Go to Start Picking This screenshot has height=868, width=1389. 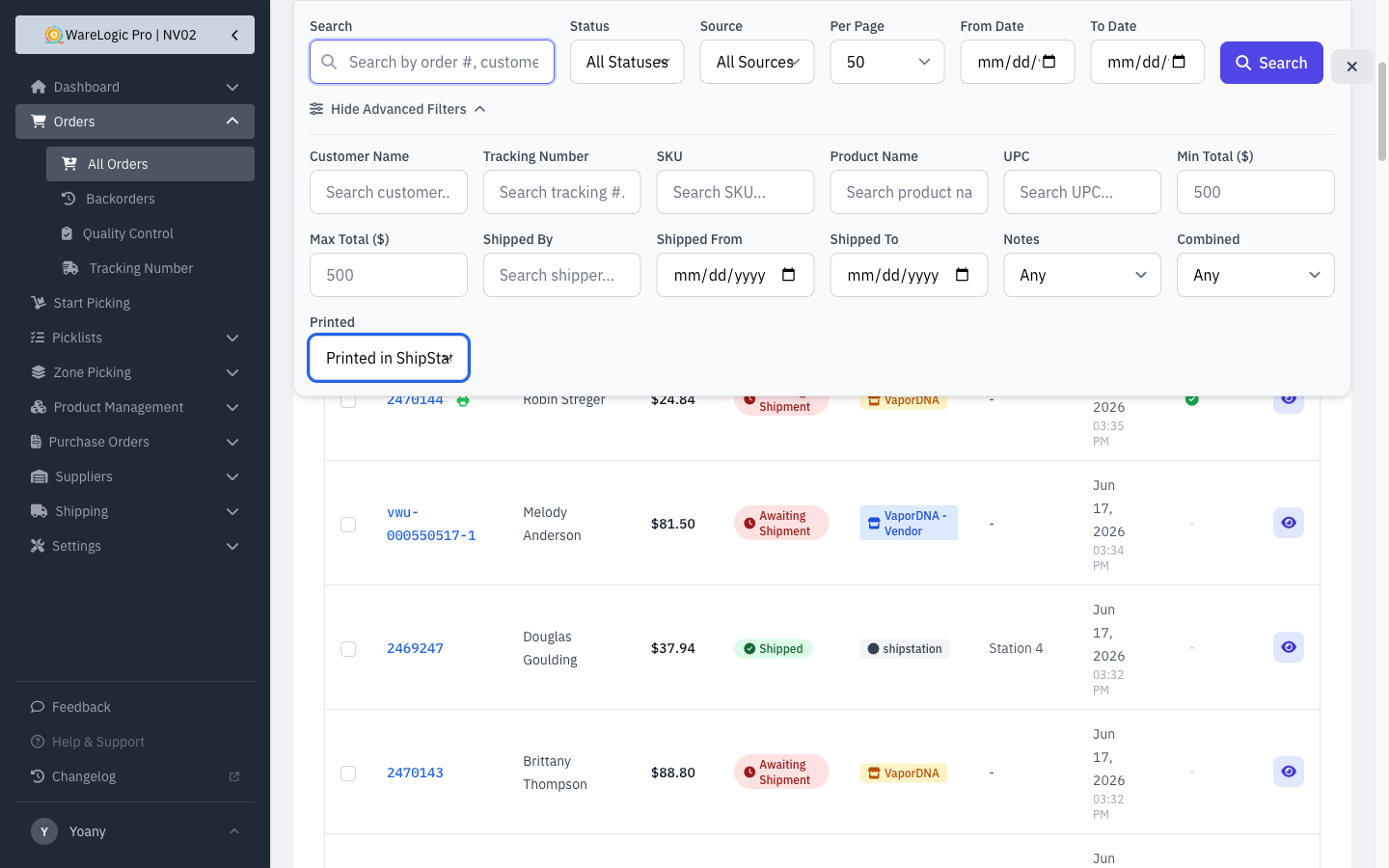[x=135, y=303]
